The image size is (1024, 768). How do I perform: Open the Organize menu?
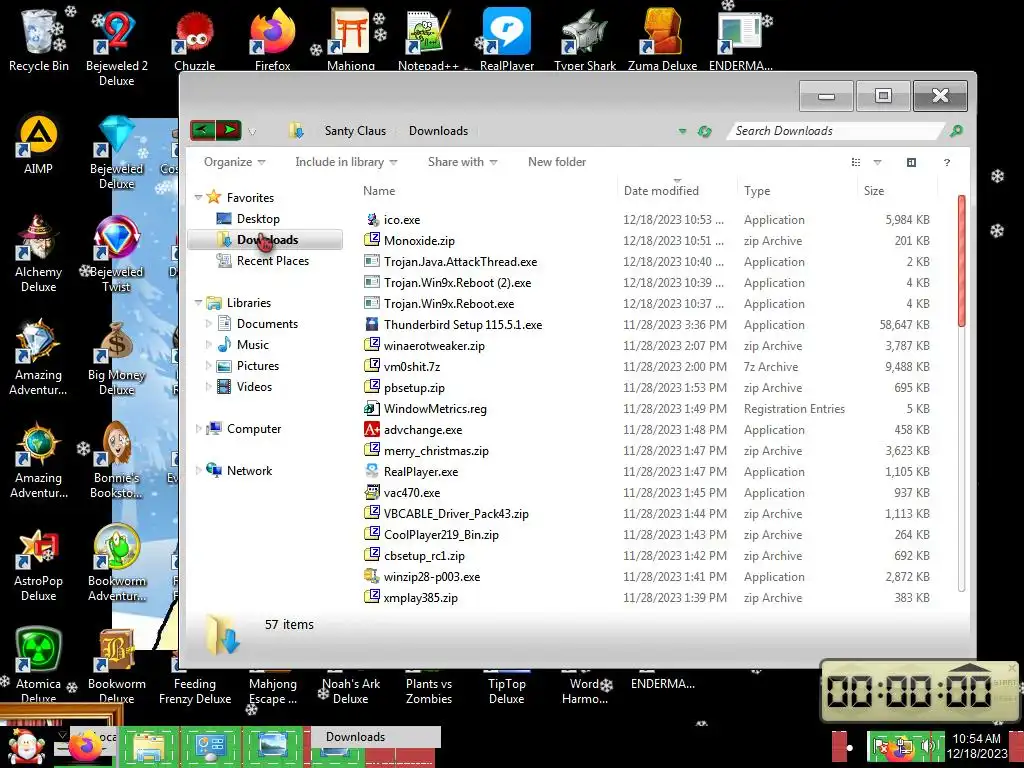tap(234, 162)
